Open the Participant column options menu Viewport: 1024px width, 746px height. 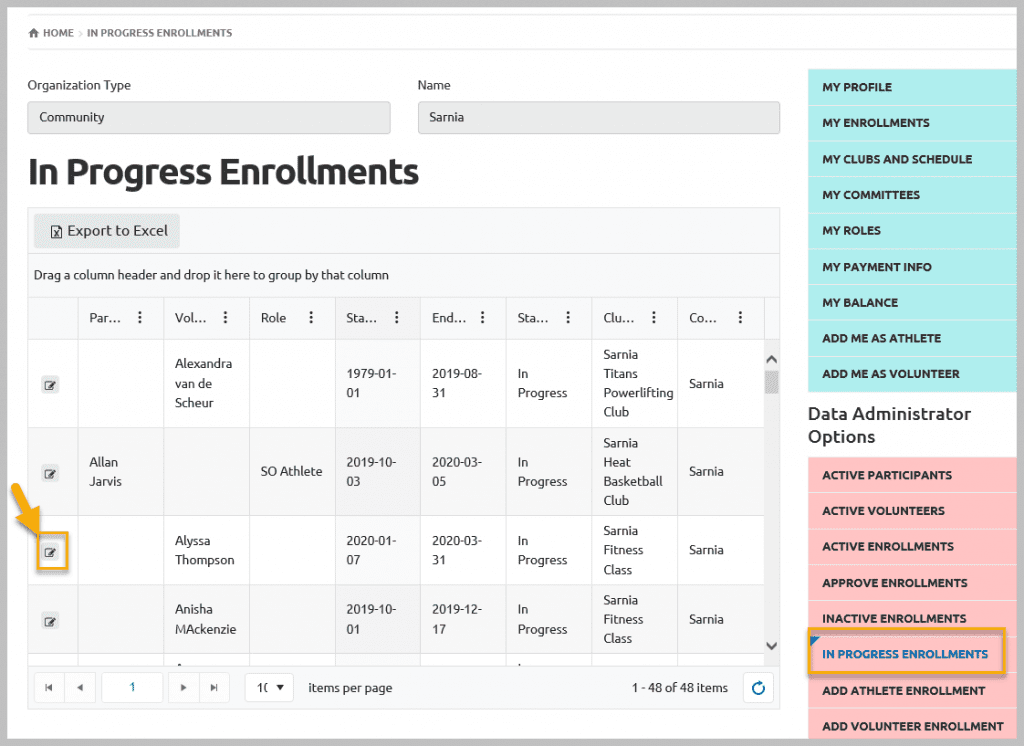click(x=140, y=318)
